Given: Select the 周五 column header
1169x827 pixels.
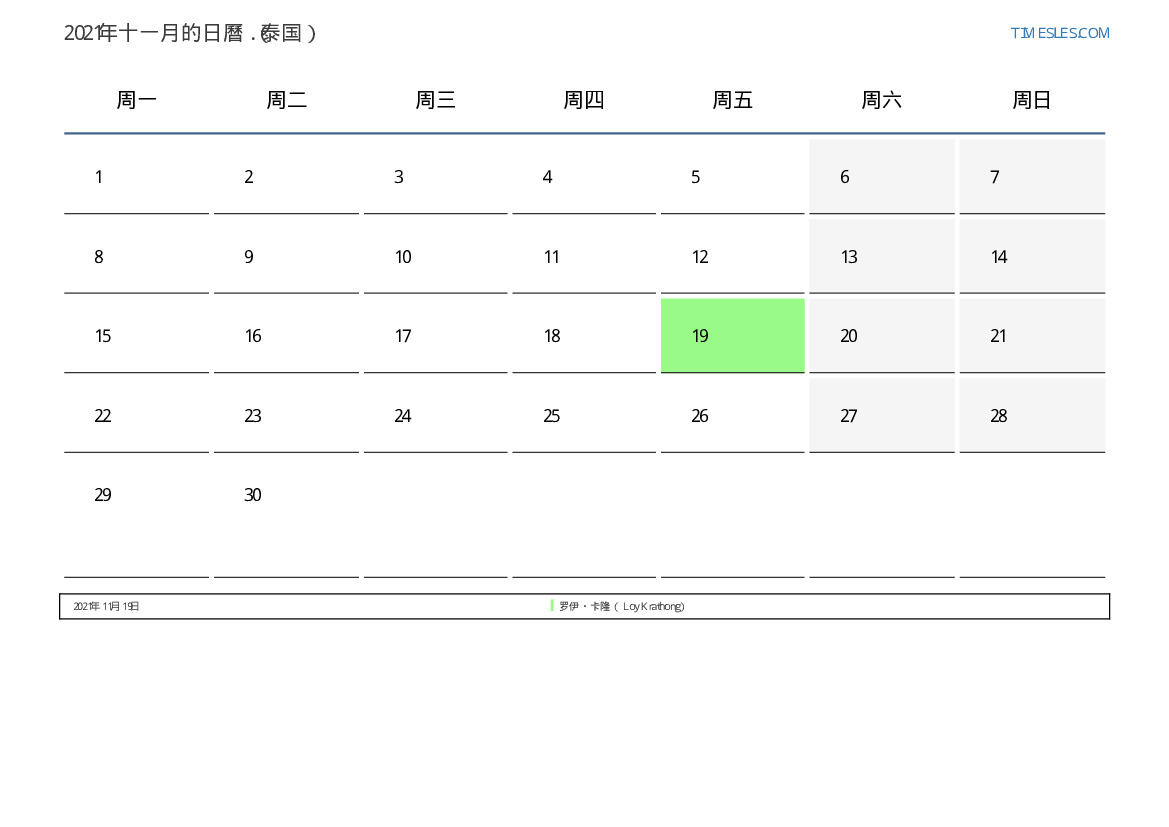Looking at the screenshot, I should pos(732,100).
